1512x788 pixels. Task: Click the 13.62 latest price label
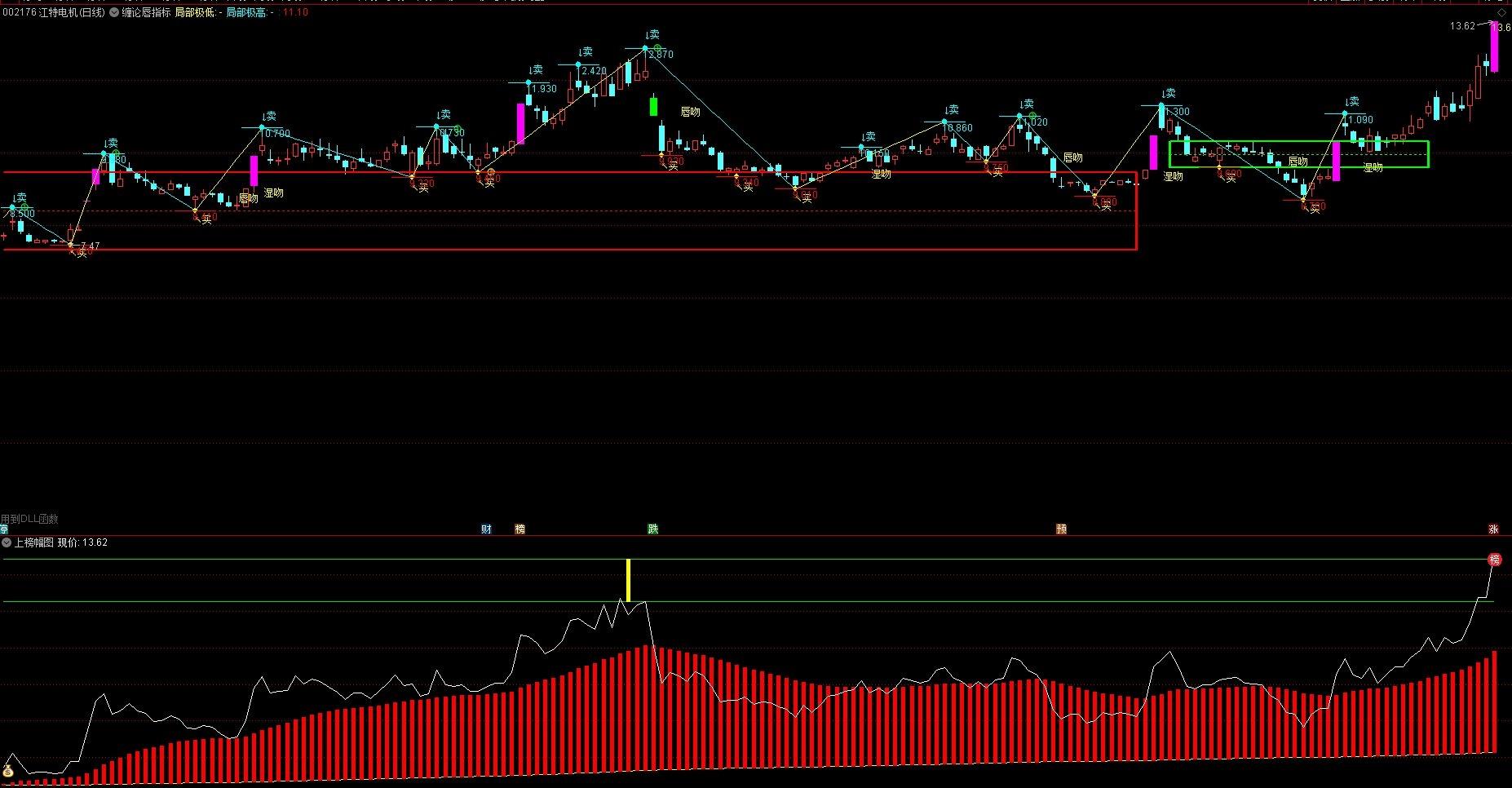click(1461, 26)
